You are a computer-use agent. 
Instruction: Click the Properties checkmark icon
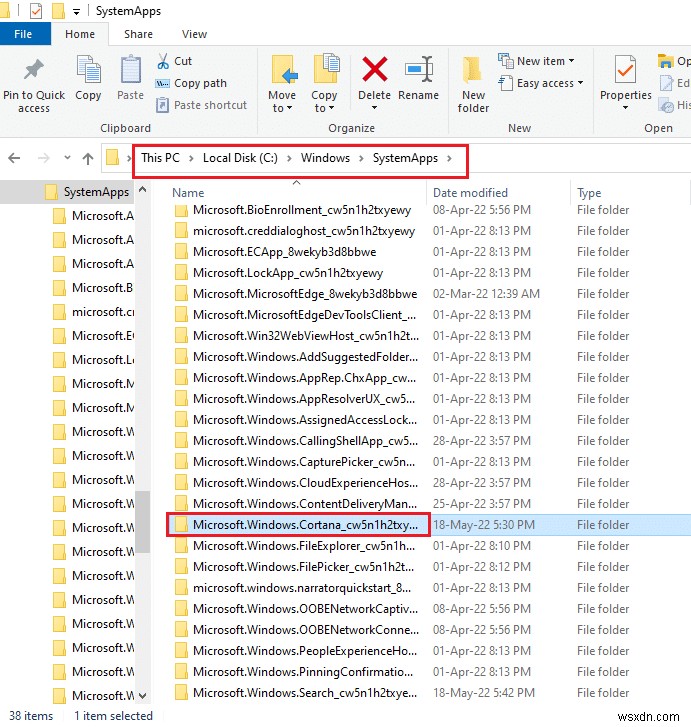click(625, 71)
